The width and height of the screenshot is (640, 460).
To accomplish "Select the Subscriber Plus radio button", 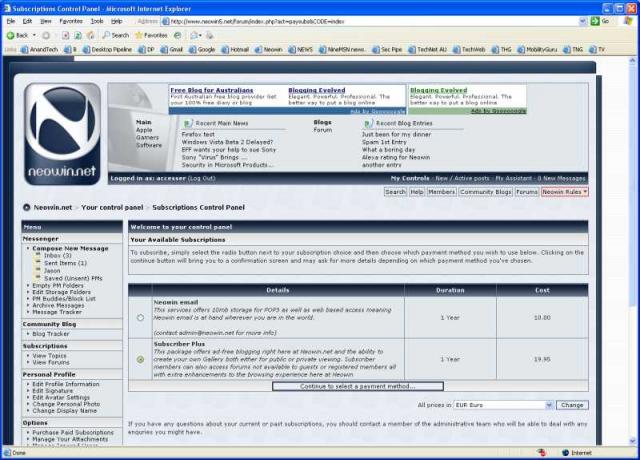I will click(x=140, y=359).
